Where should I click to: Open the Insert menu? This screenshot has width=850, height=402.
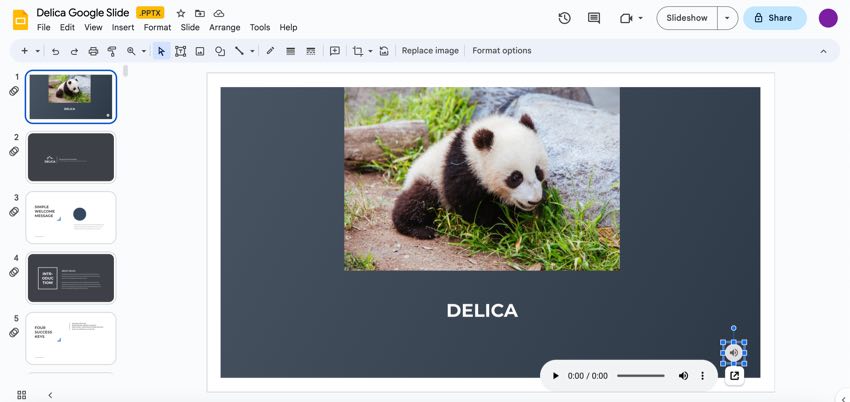click(x=123, y=27)
